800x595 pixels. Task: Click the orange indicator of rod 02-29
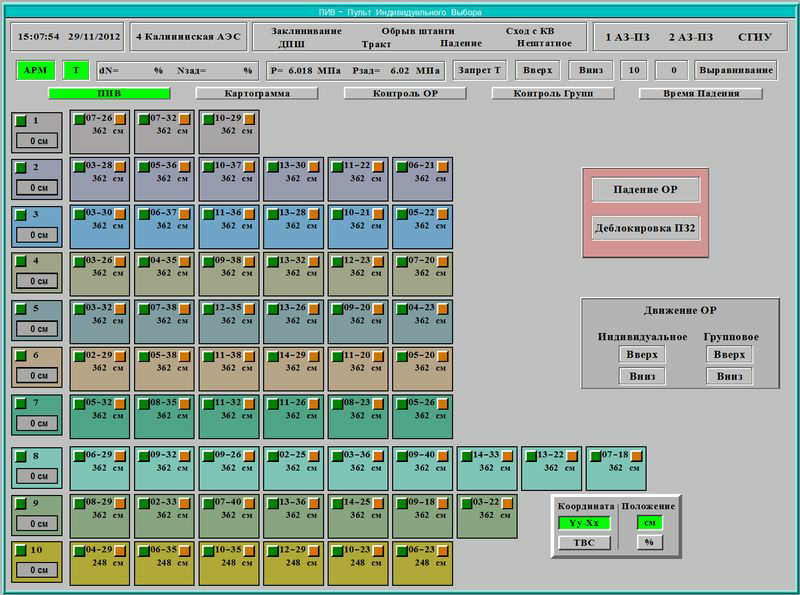click(120, 356)
